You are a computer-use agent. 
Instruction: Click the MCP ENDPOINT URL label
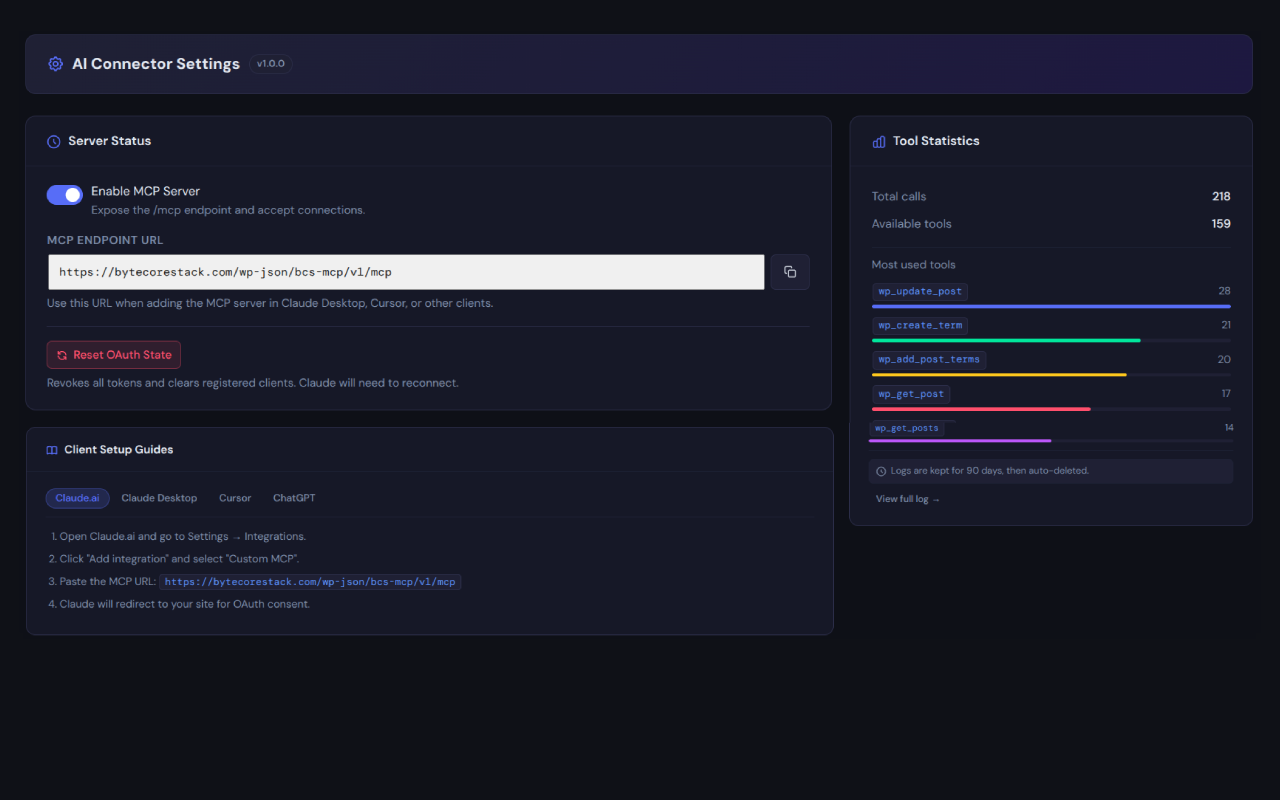[105, 241]
